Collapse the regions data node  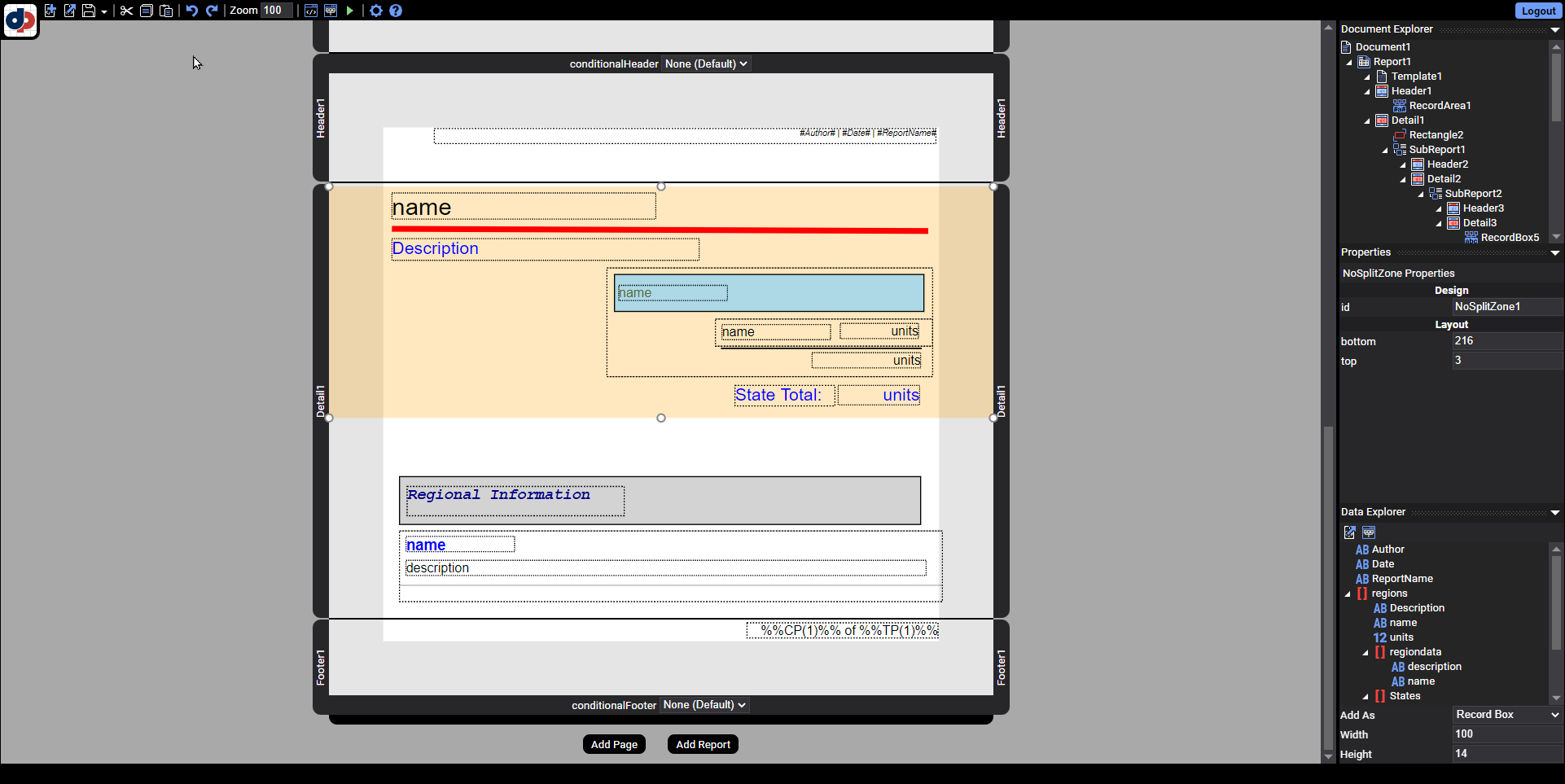pos(1348,593)
